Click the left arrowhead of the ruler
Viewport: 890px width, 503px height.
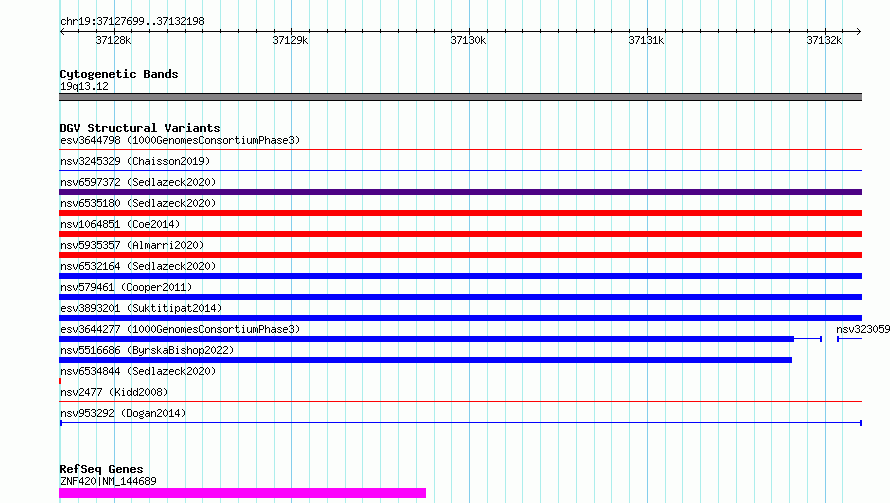pos(62,32)
